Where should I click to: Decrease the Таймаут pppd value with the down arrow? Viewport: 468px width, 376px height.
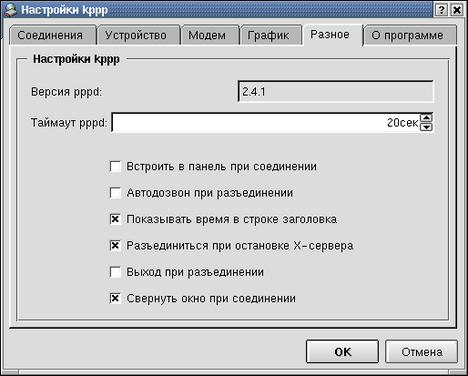click(x=426, y=127)
